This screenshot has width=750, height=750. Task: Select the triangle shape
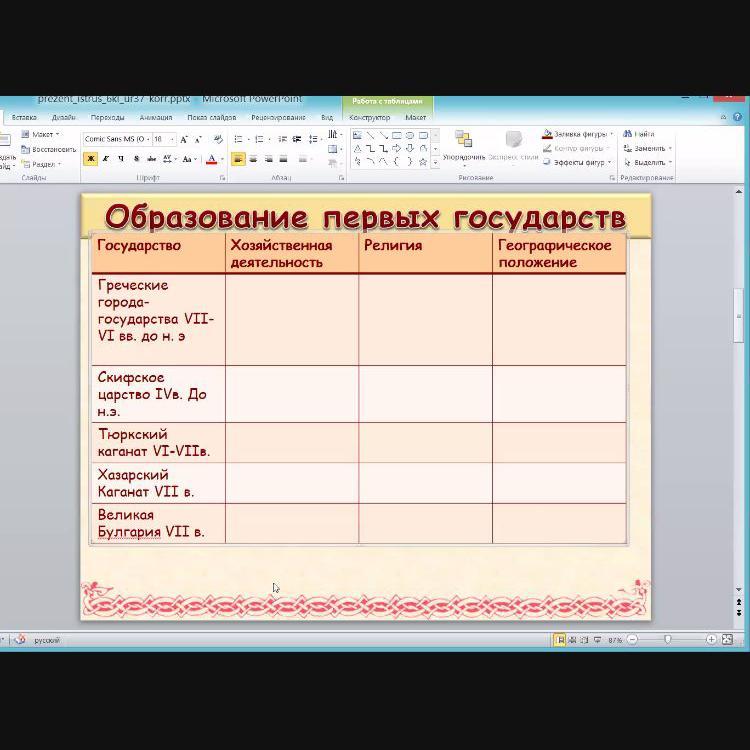coord(357,149)
